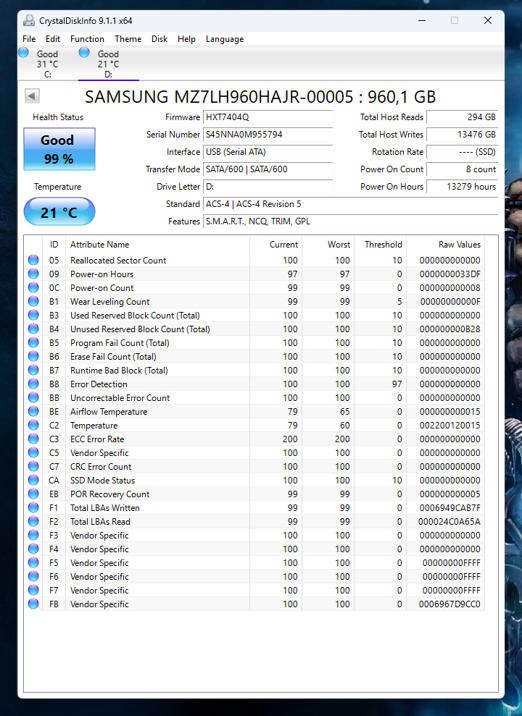This screenshot has width=522, height=716.
Task: Click the previous disk arrow button
Action: [32, 96]
